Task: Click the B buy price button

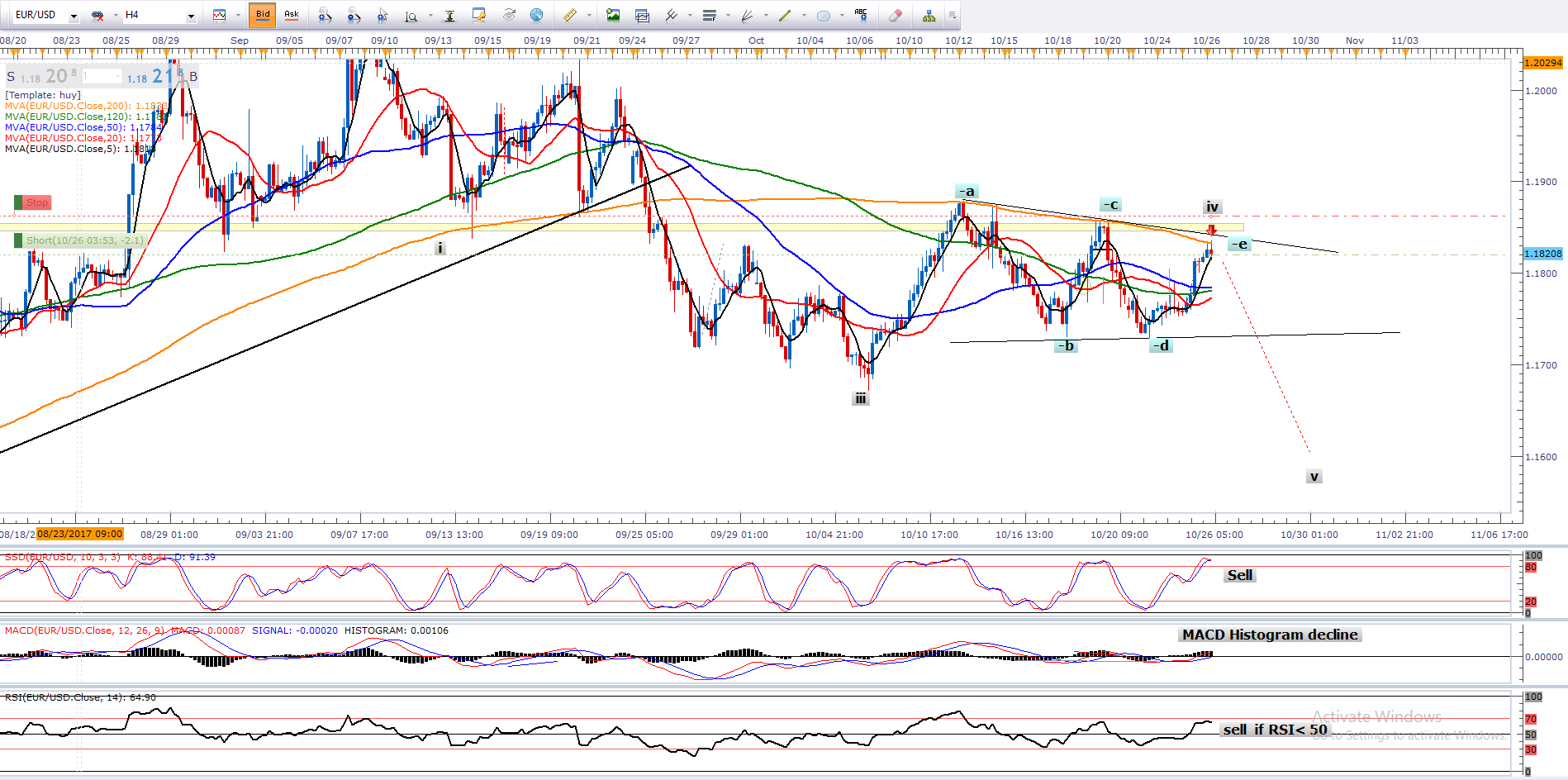Action: (x=193, y=77)
